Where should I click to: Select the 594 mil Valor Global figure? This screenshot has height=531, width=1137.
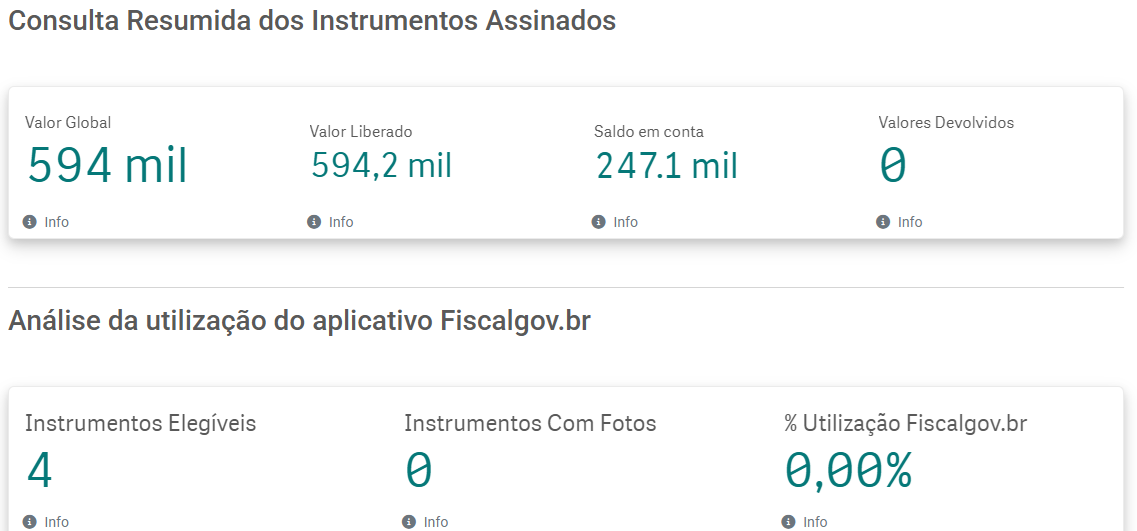point(107,166)
